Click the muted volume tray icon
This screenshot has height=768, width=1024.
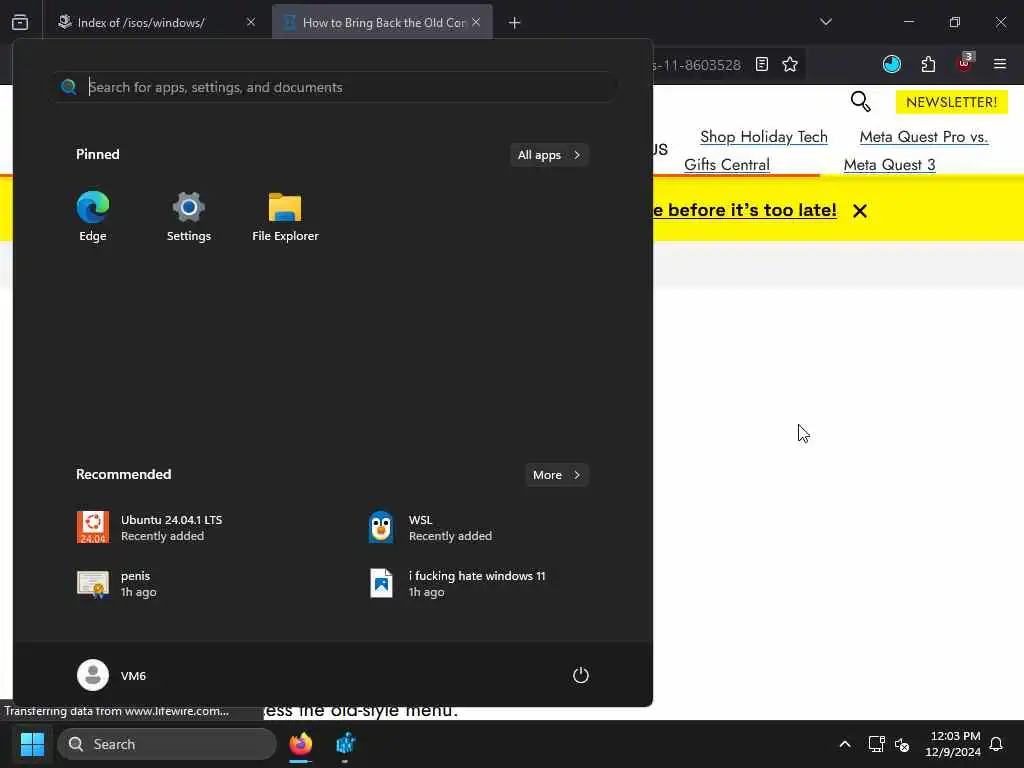point(903,744)
